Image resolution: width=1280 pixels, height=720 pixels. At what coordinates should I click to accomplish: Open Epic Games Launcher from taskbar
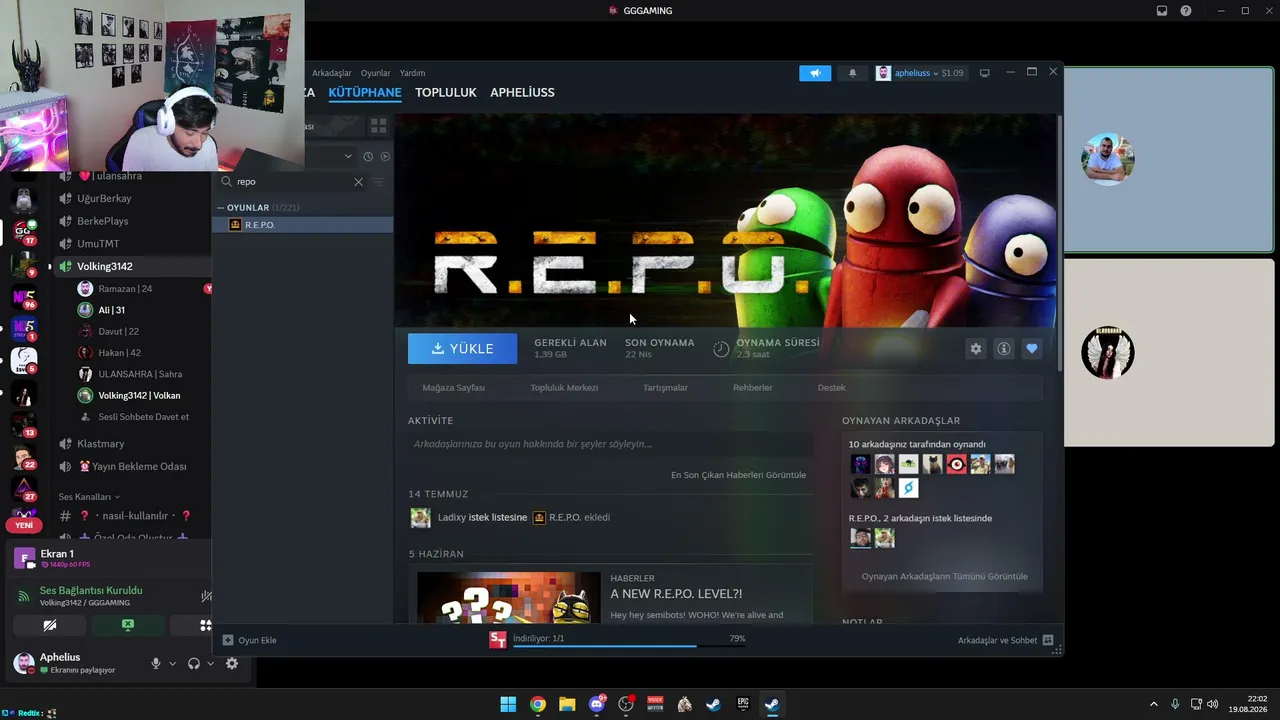tap(743, 705)
